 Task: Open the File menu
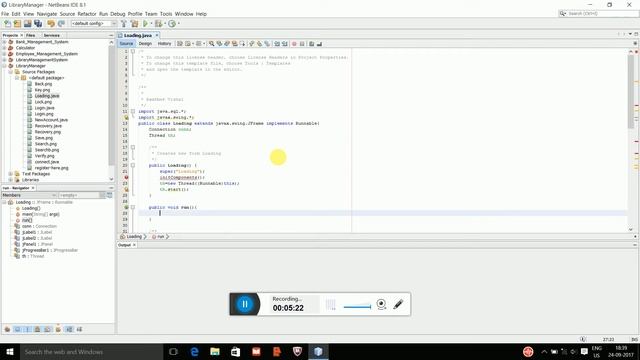click(5, 14)
